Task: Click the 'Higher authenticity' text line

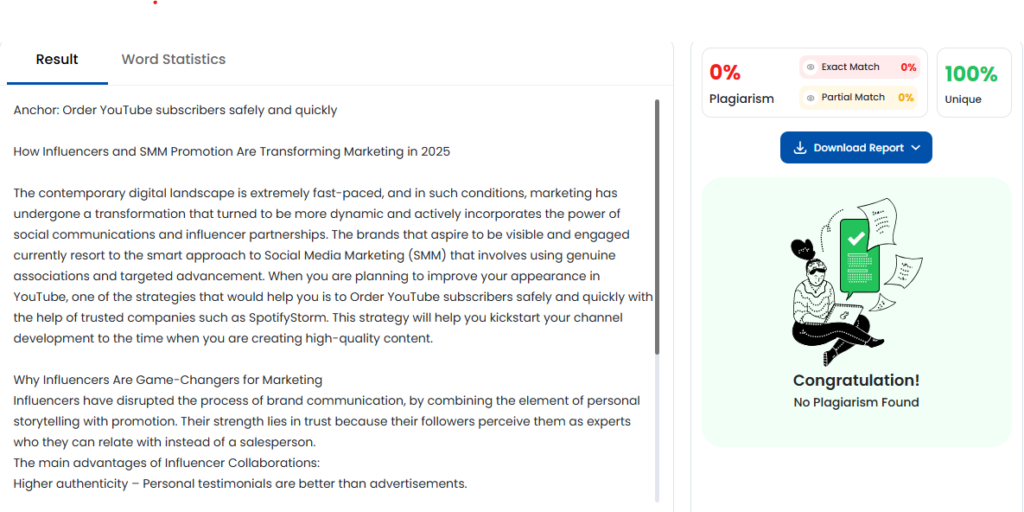Action: click(240, 484)
